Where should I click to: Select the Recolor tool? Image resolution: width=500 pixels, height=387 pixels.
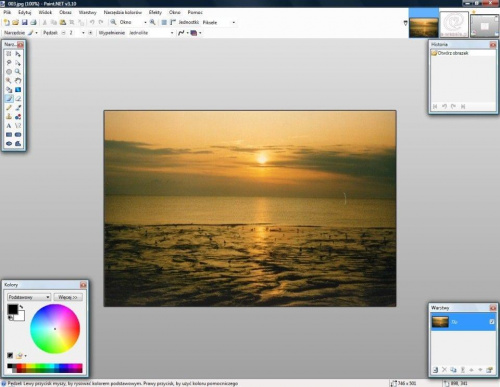coord(18,117)
